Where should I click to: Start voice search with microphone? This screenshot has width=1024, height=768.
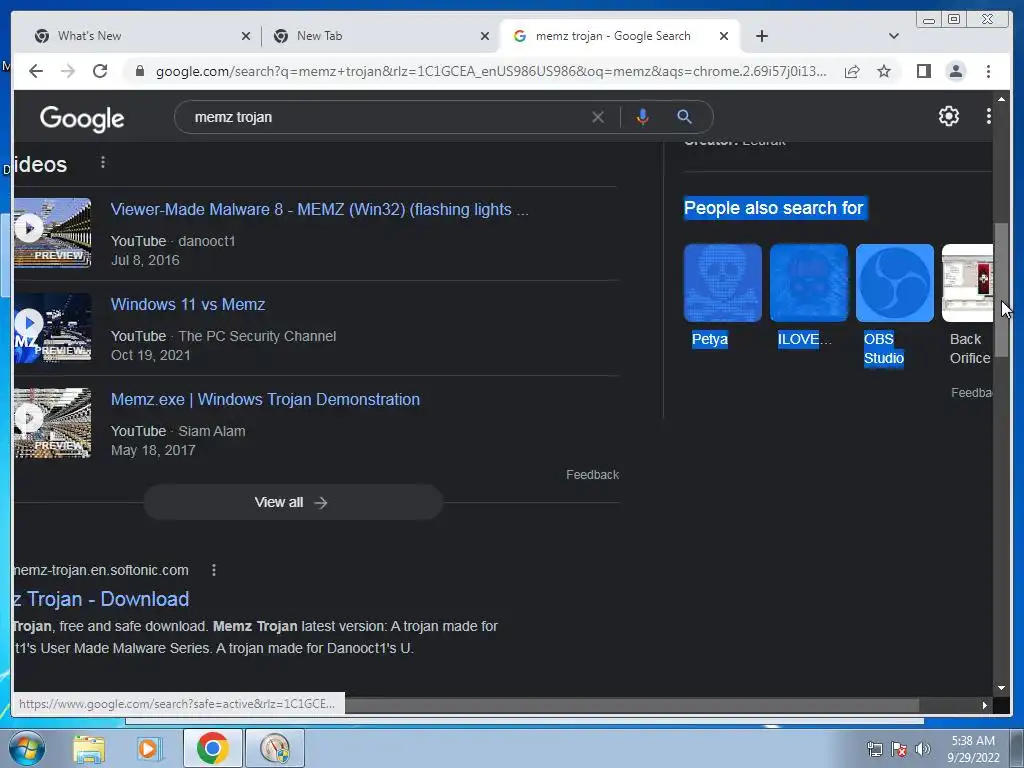643,117
